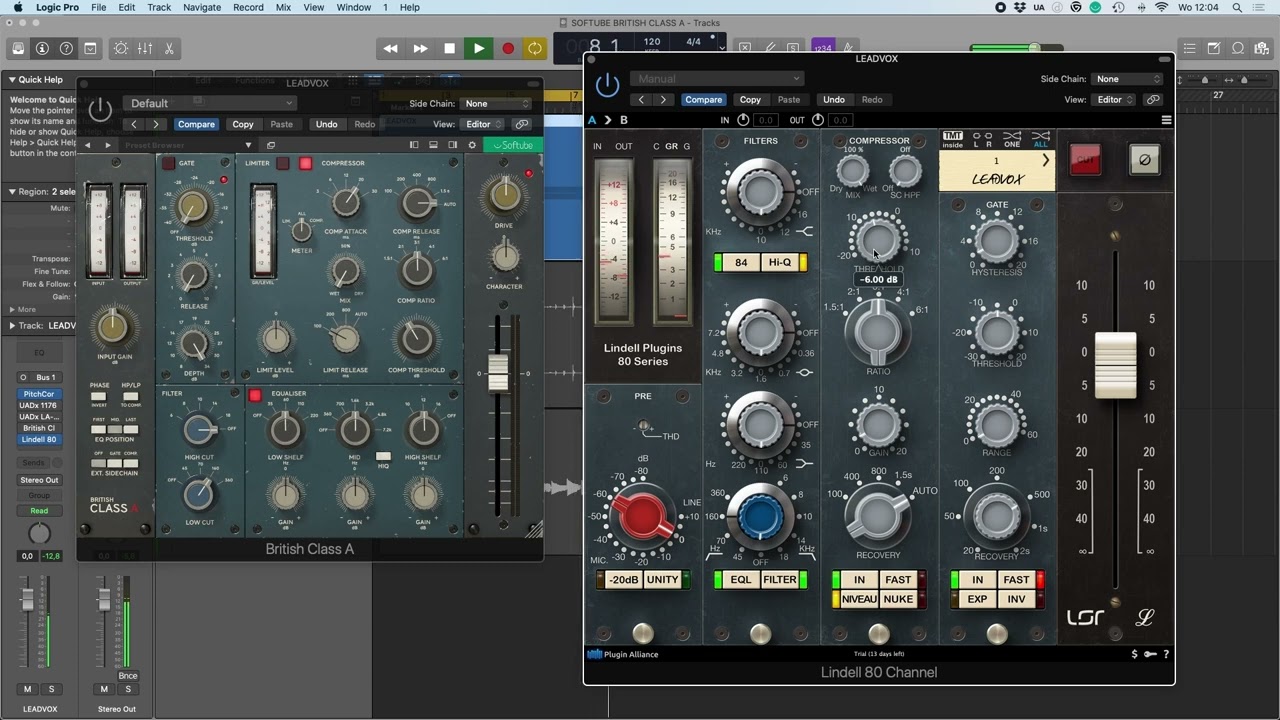
Task: Mute the LEADVOX channel strip
Action: 27,689
